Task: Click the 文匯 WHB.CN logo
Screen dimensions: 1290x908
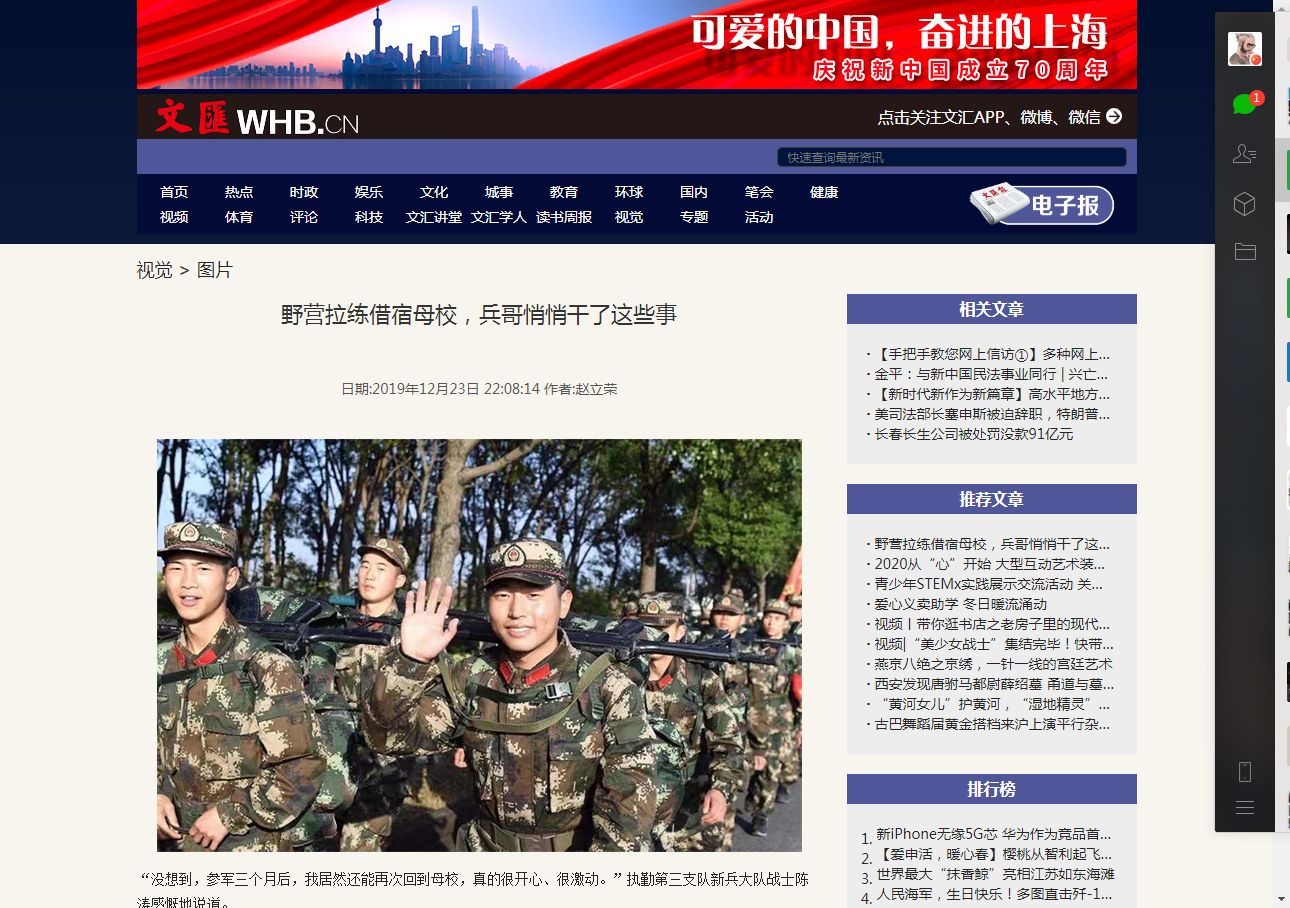Action: 257,119
